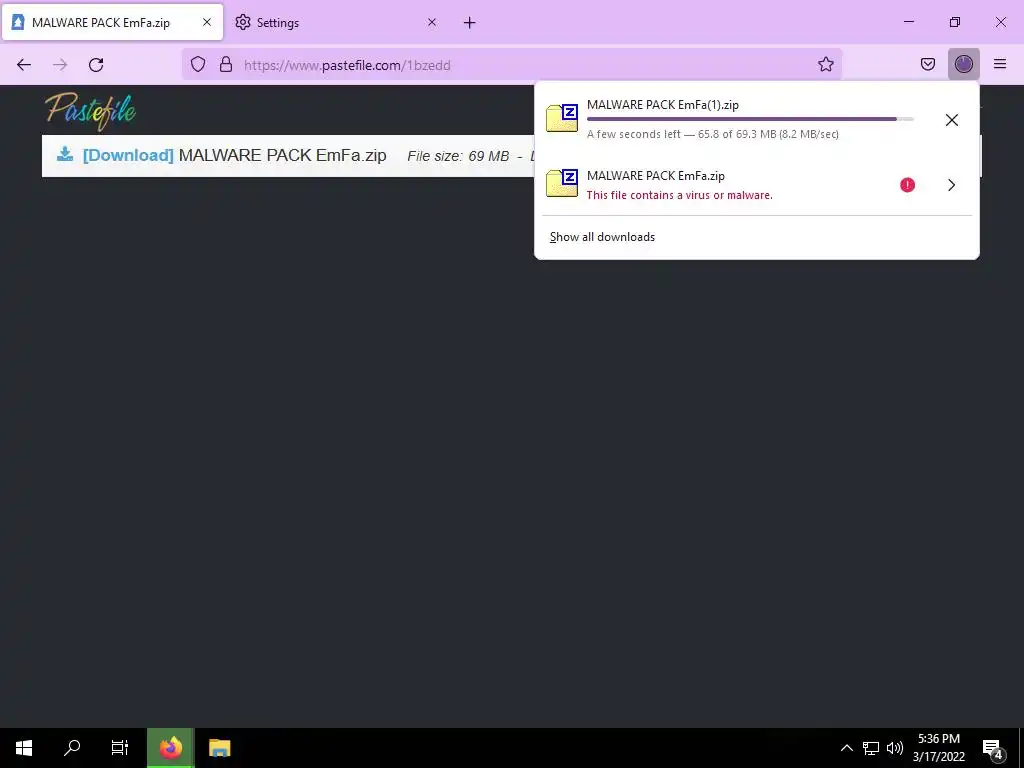
Task: Click the download progress bar
Action: (750, 119)
